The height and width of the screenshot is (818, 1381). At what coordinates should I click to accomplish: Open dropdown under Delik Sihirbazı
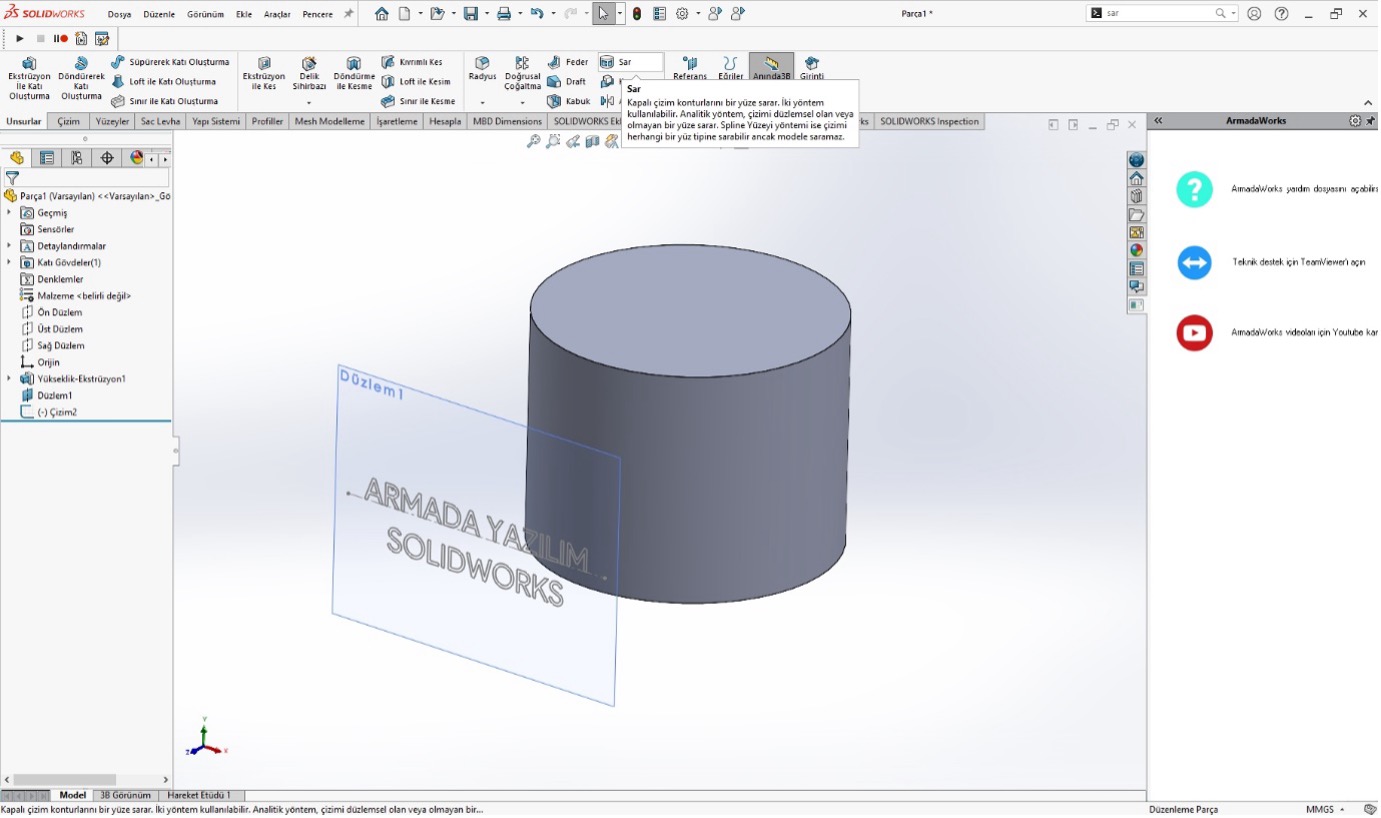click(x=309, y=103)
